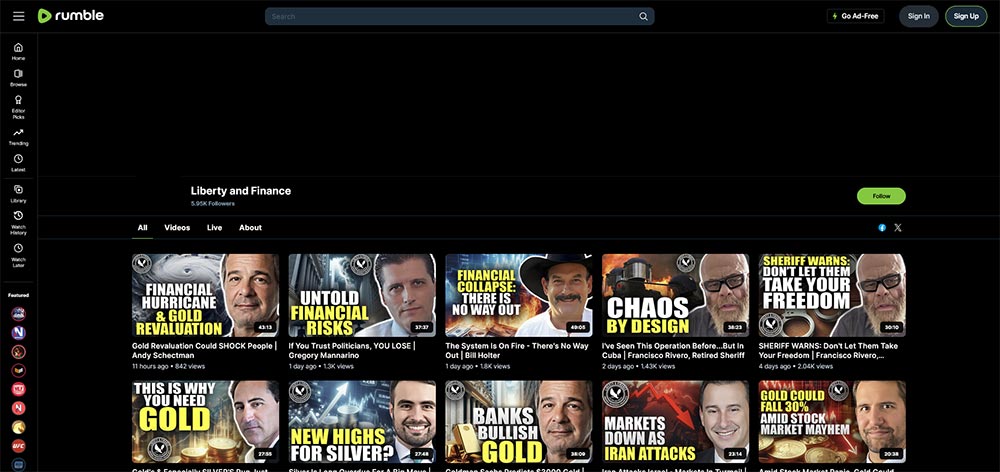Open Library in the sidebar

pos(18,194)
